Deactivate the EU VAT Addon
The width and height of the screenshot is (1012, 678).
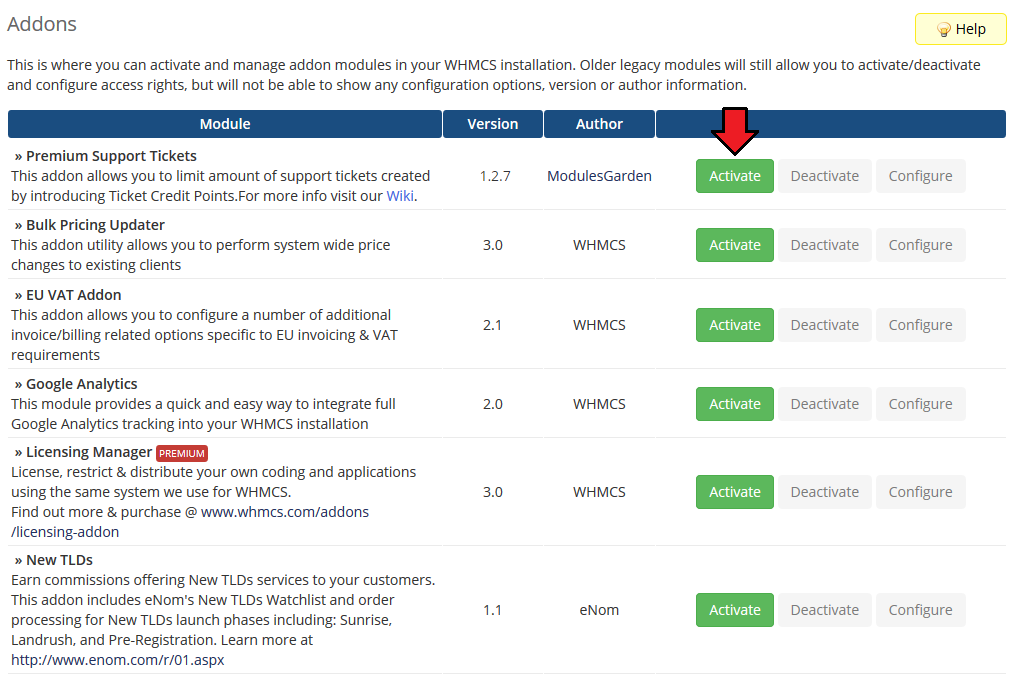[825, 325]
